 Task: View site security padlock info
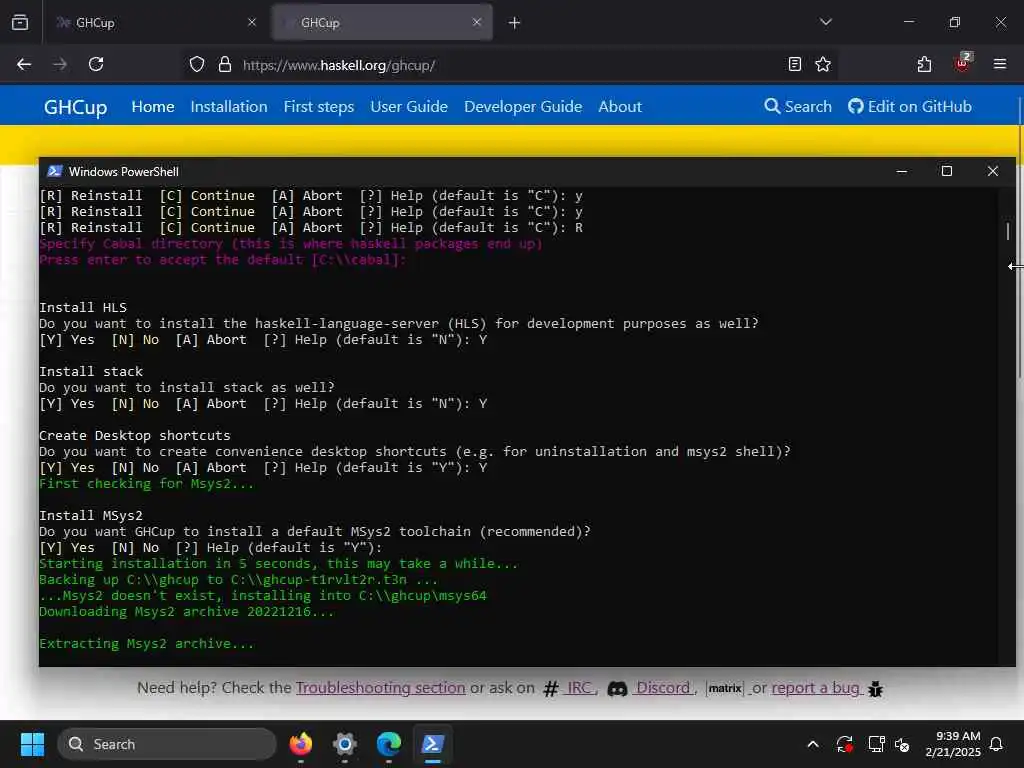tap(225, 65)
